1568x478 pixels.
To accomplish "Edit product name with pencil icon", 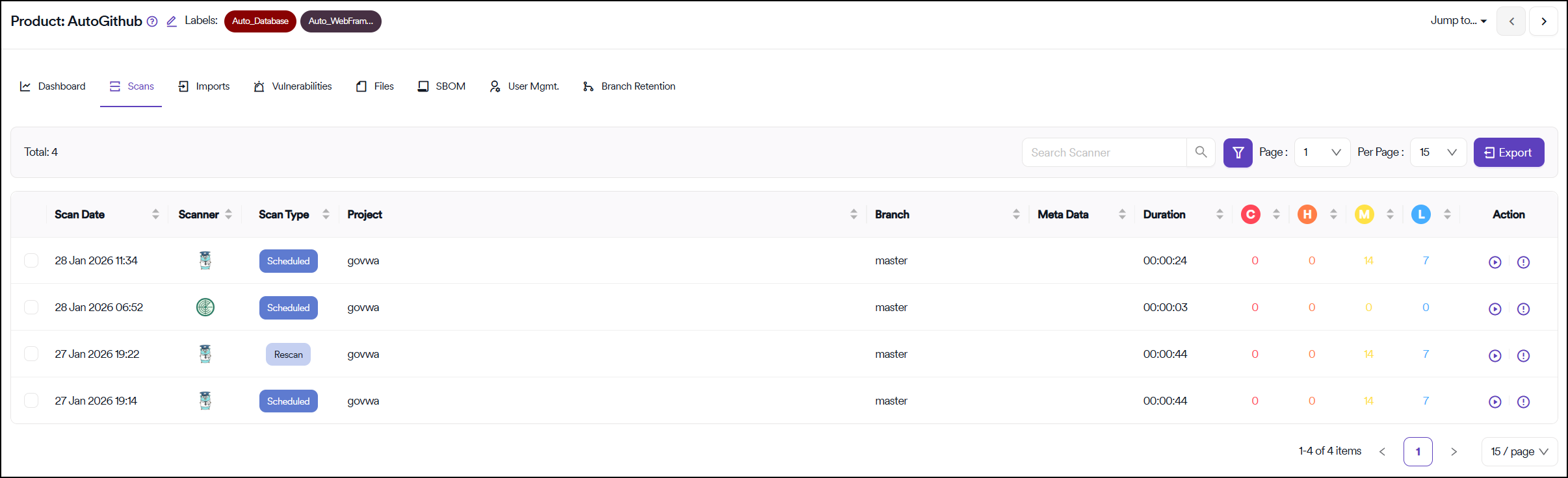I will pyautogui.click(x=172, y=21).
